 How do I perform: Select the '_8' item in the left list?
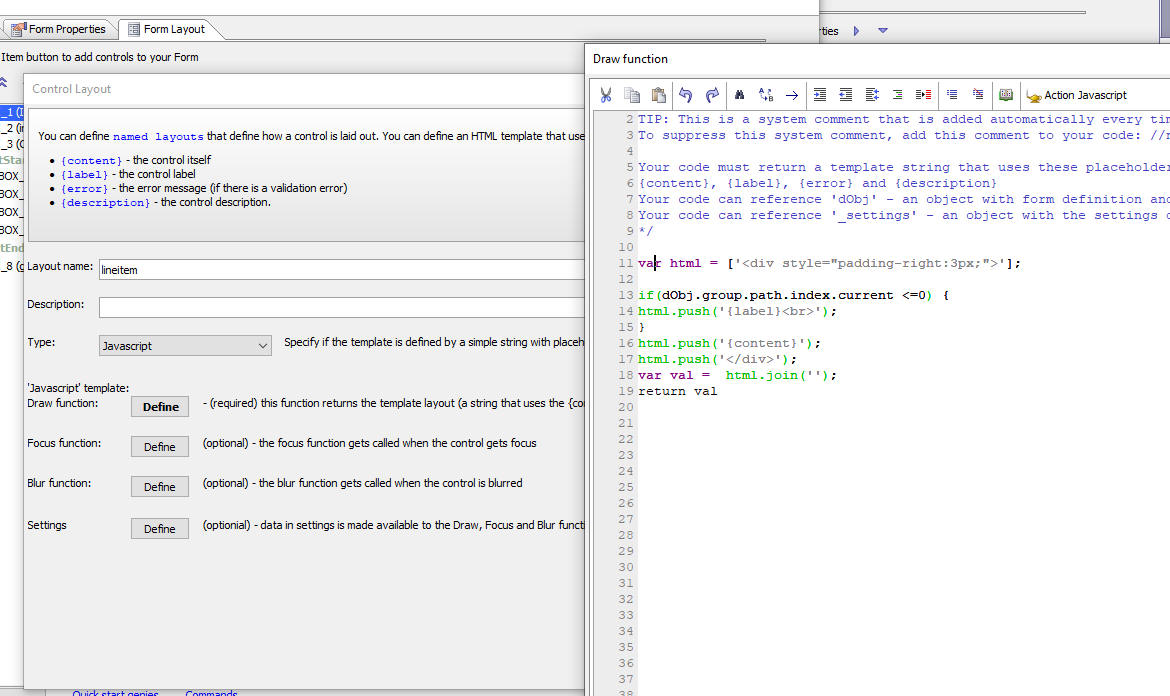[12, 266]
